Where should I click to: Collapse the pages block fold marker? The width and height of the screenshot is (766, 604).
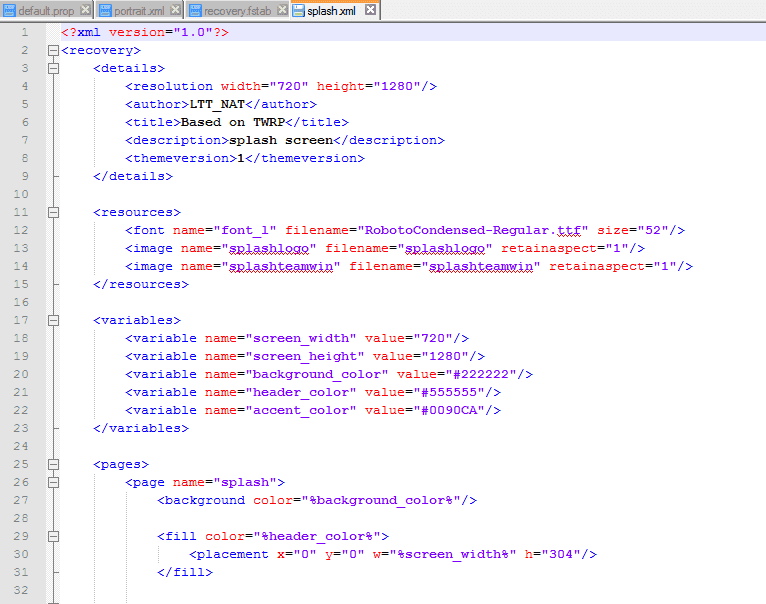[53, 465]
